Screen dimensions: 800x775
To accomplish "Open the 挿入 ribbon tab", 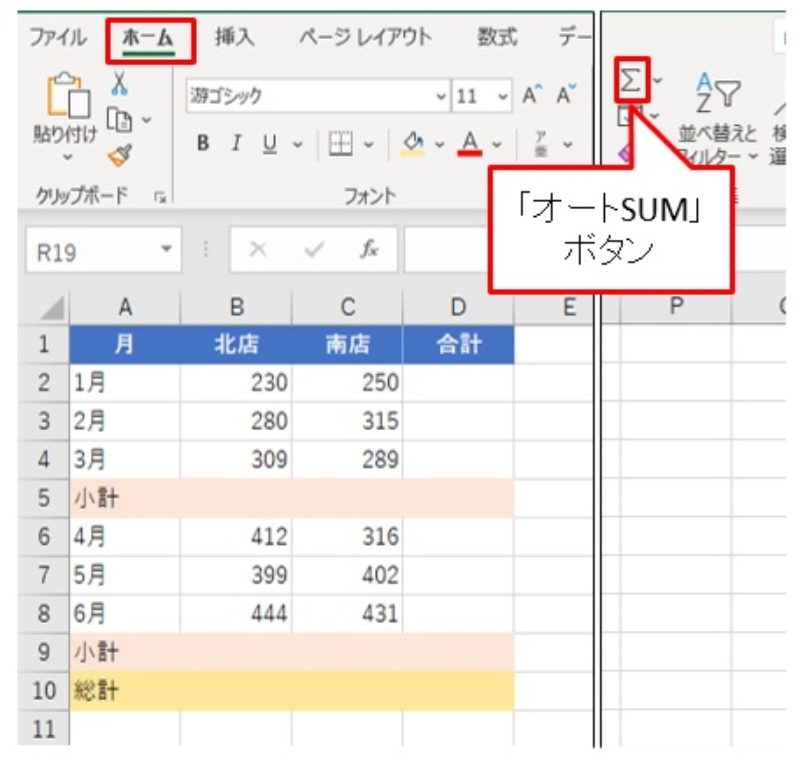I will (x=235, y=38).
